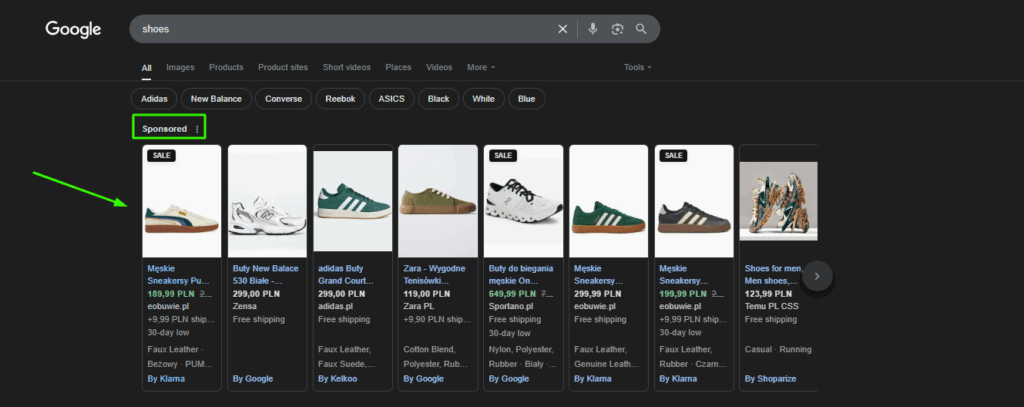Clear the search box with the X icon

click(x=562, y=29)
